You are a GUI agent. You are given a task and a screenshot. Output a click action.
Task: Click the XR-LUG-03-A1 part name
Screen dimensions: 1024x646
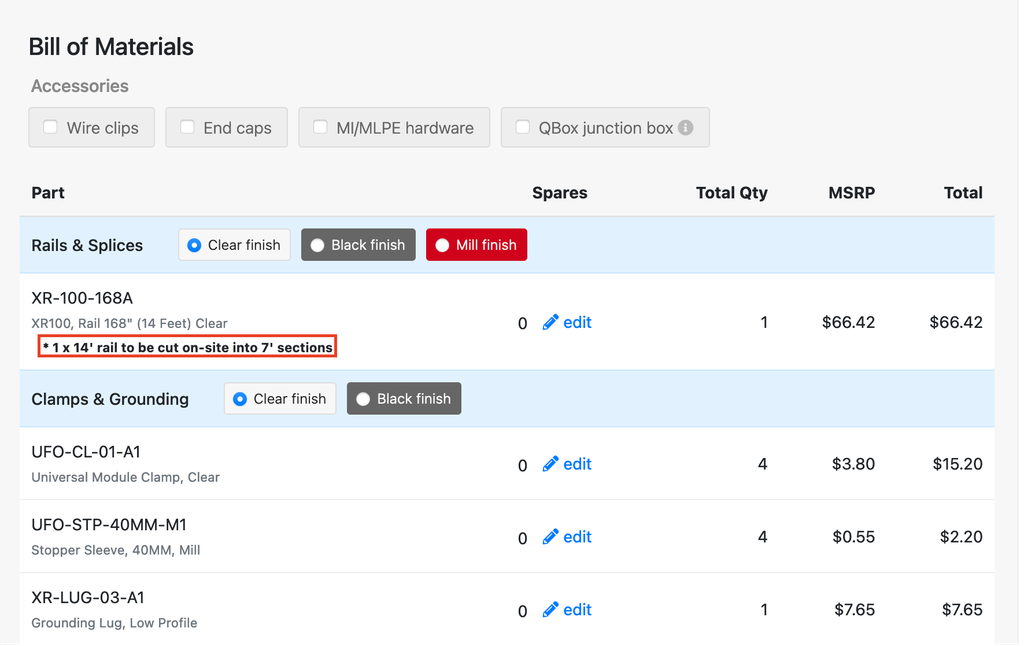[x=88, y=598]
